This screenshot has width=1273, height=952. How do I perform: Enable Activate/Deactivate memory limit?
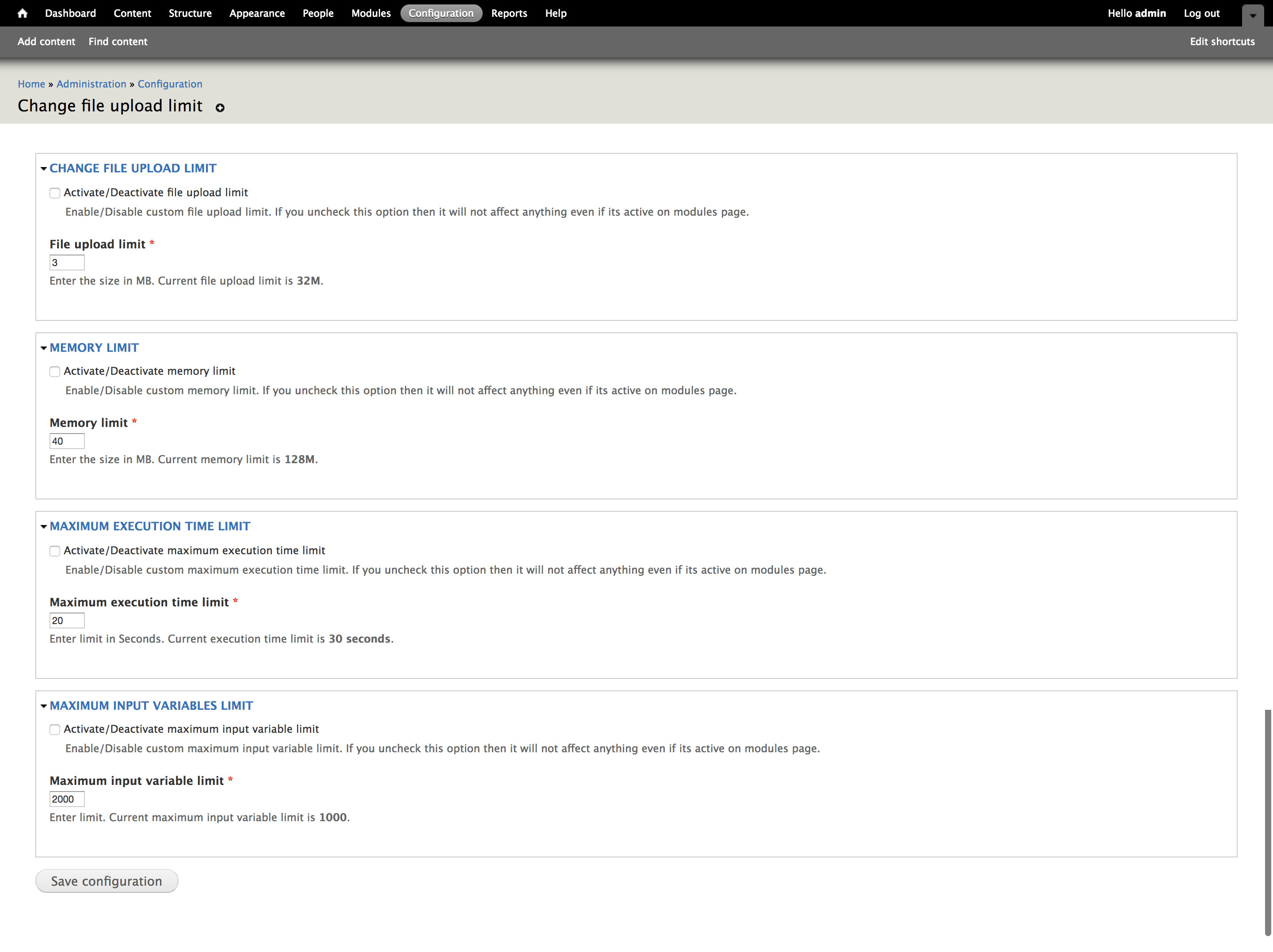tap(55, 371)
